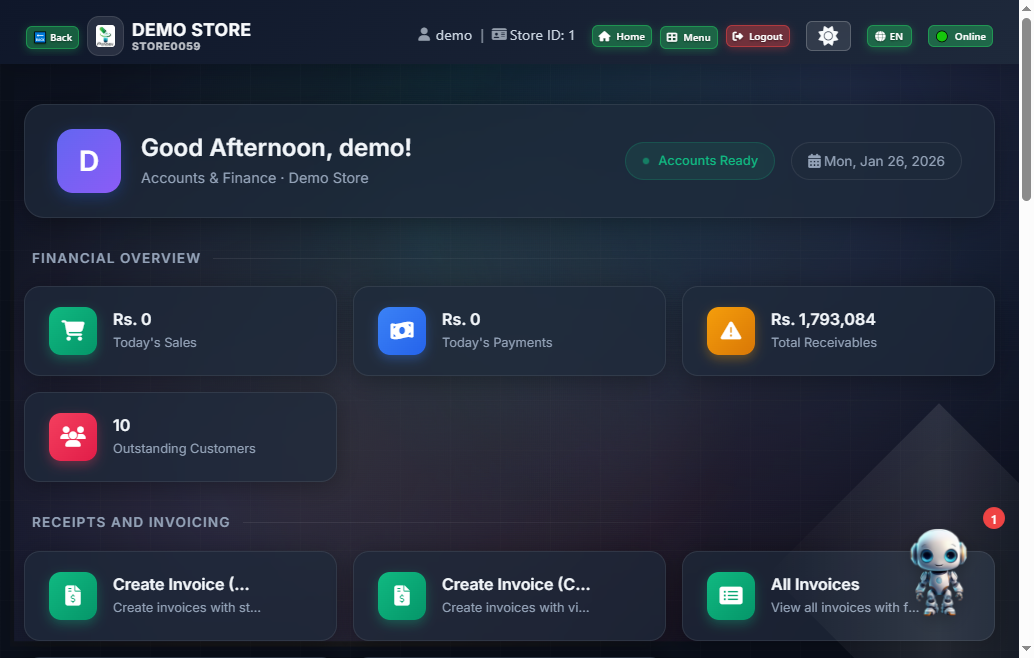Click the red notification badge showing 1
This screenshot has height=658, width=1034.
click(994, 519)
